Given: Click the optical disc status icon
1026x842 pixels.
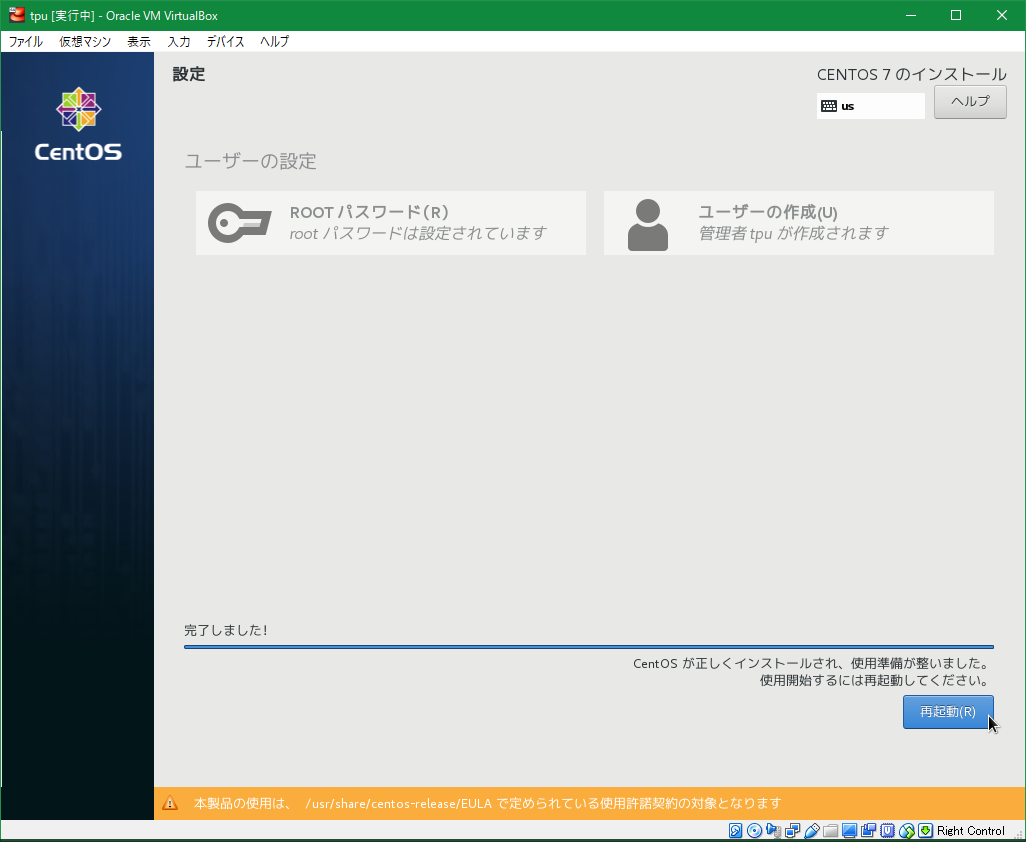Looking at the screenshot, I should [x=755, y=831].
